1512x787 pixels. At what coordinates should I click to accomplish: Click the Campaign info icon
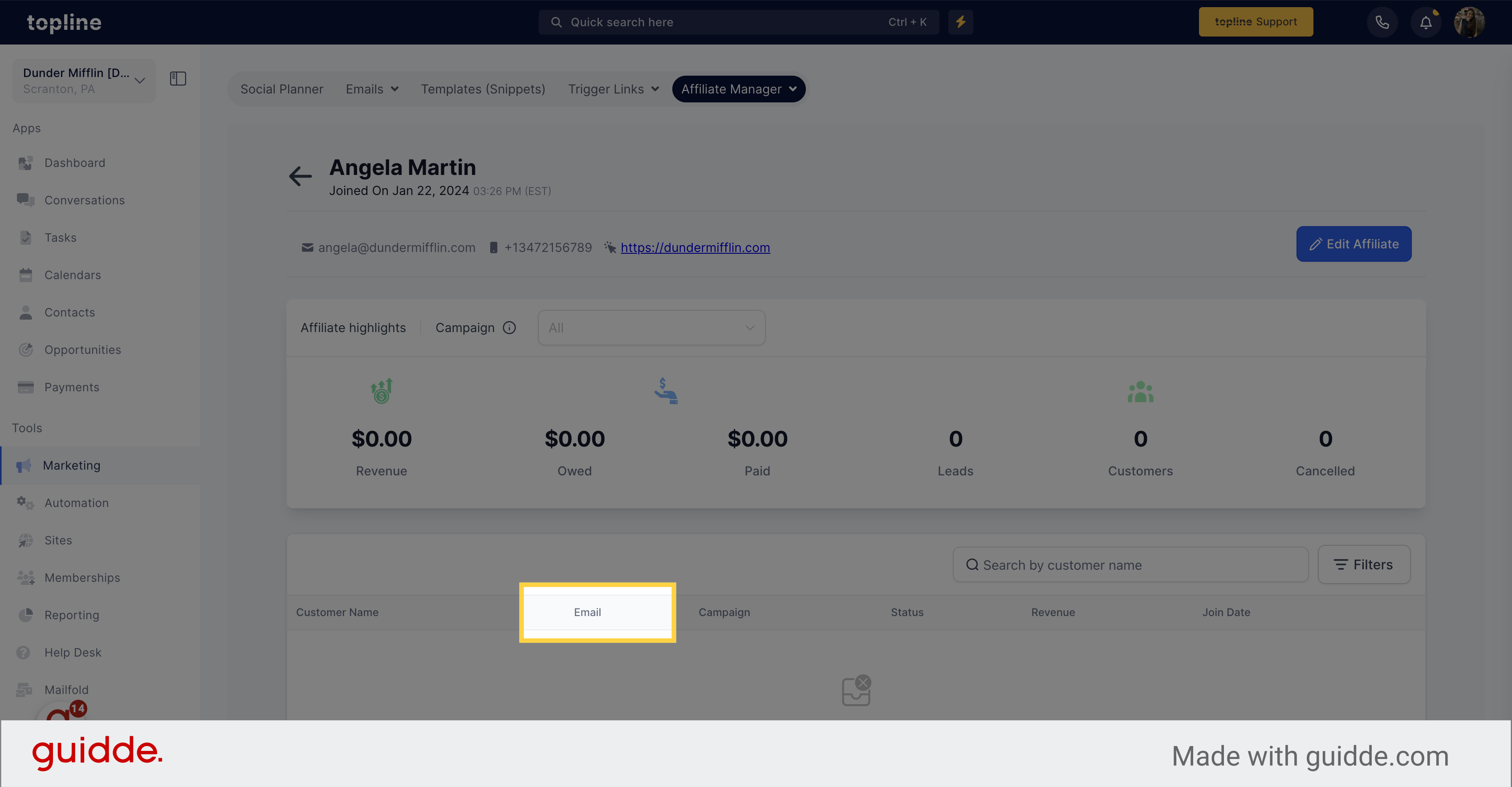(x=509, y=328)
